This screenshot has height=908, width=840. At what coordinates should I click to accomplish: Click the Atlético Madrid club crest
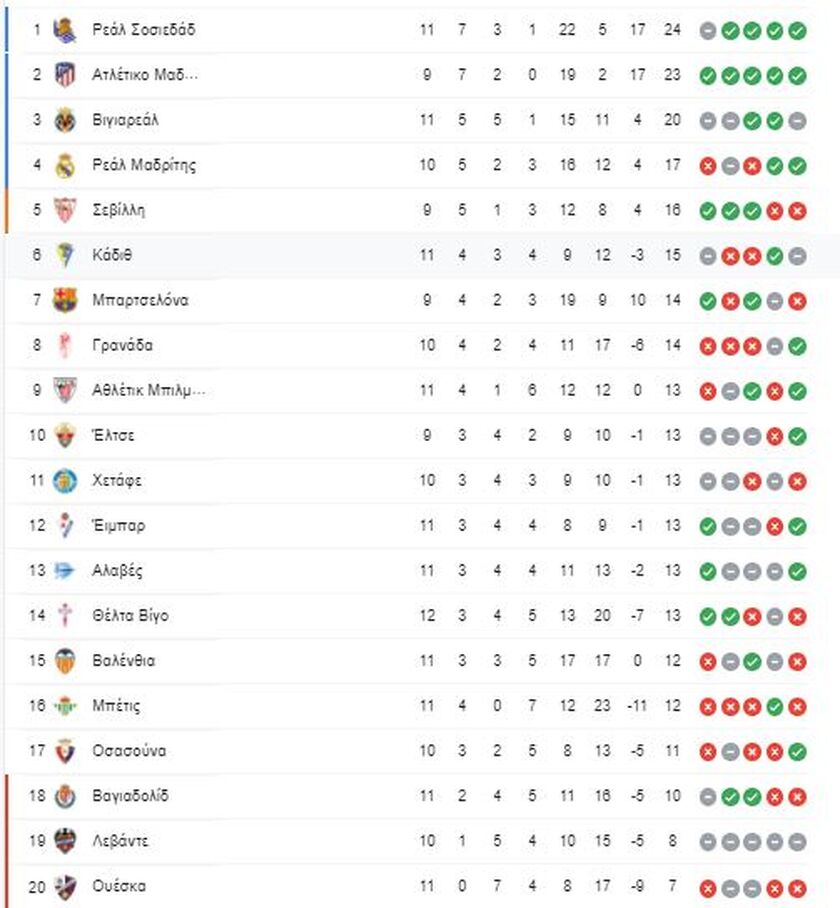click(x=65, y=75)
